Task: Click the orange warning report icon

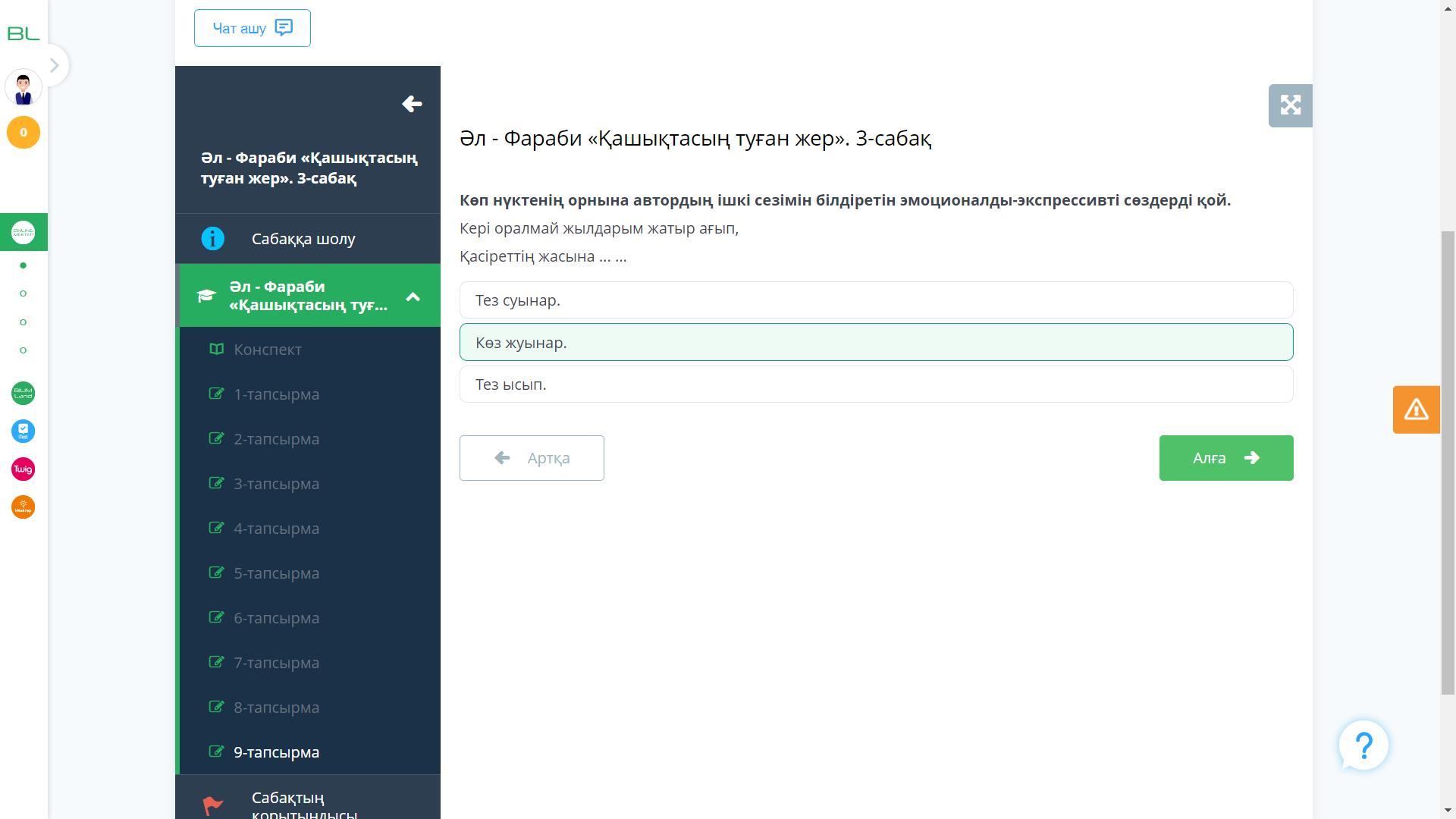Action: pos(1416,409)
